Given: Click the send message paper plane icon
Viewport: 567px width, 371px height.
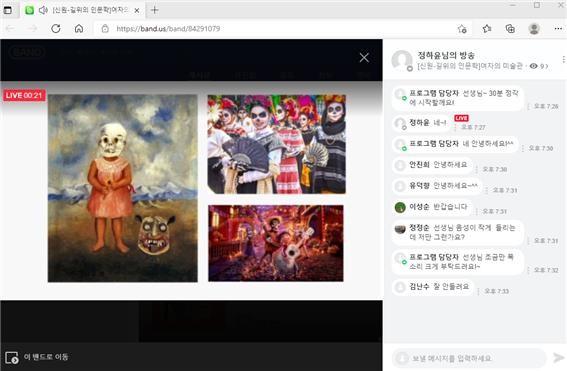Looking at the screenshot, I should pos(559,358).
